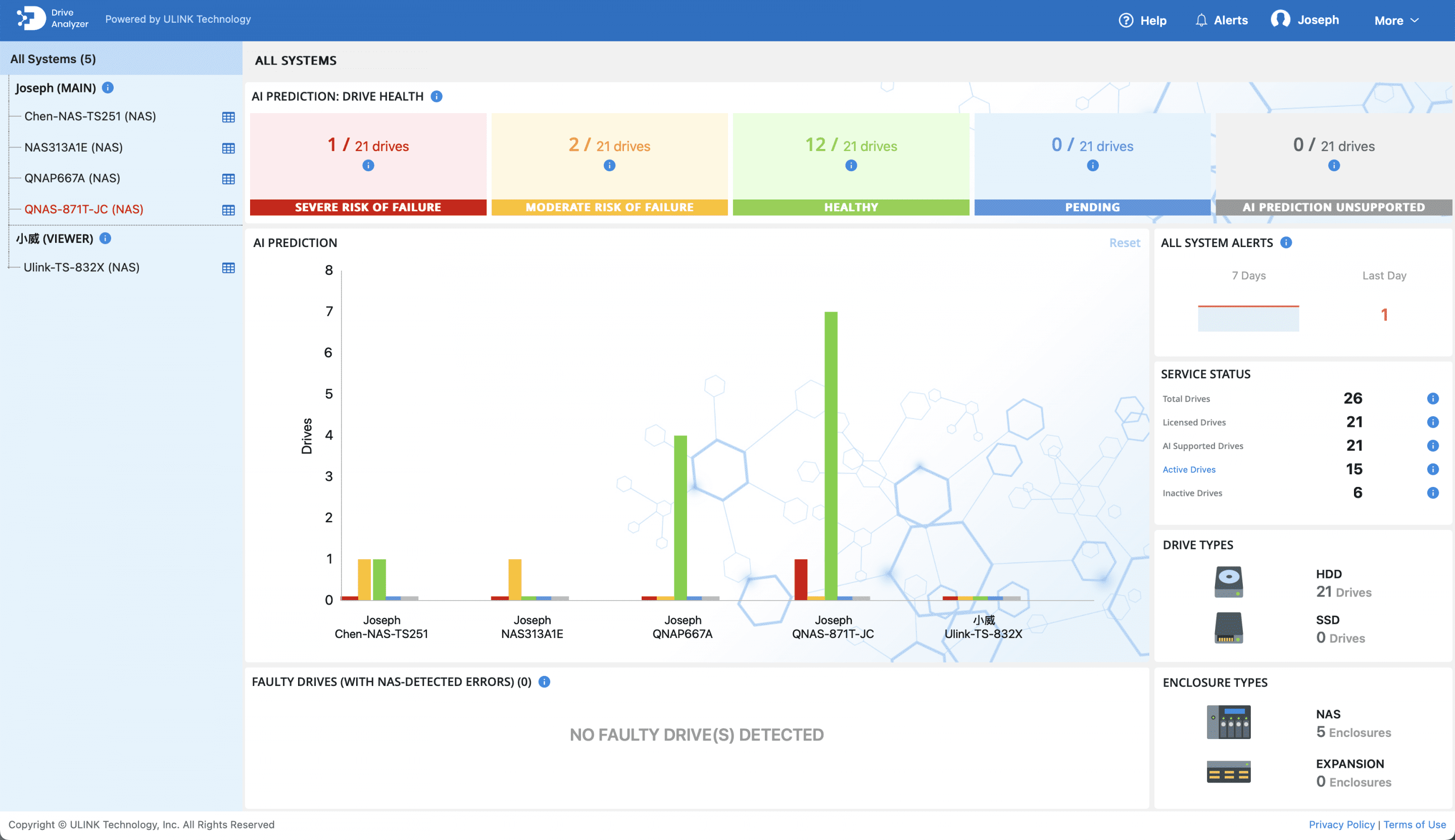Screen dimensions: 1455x840
Task: Click the Help question mark icon
Action: (x=1127, y=20)
